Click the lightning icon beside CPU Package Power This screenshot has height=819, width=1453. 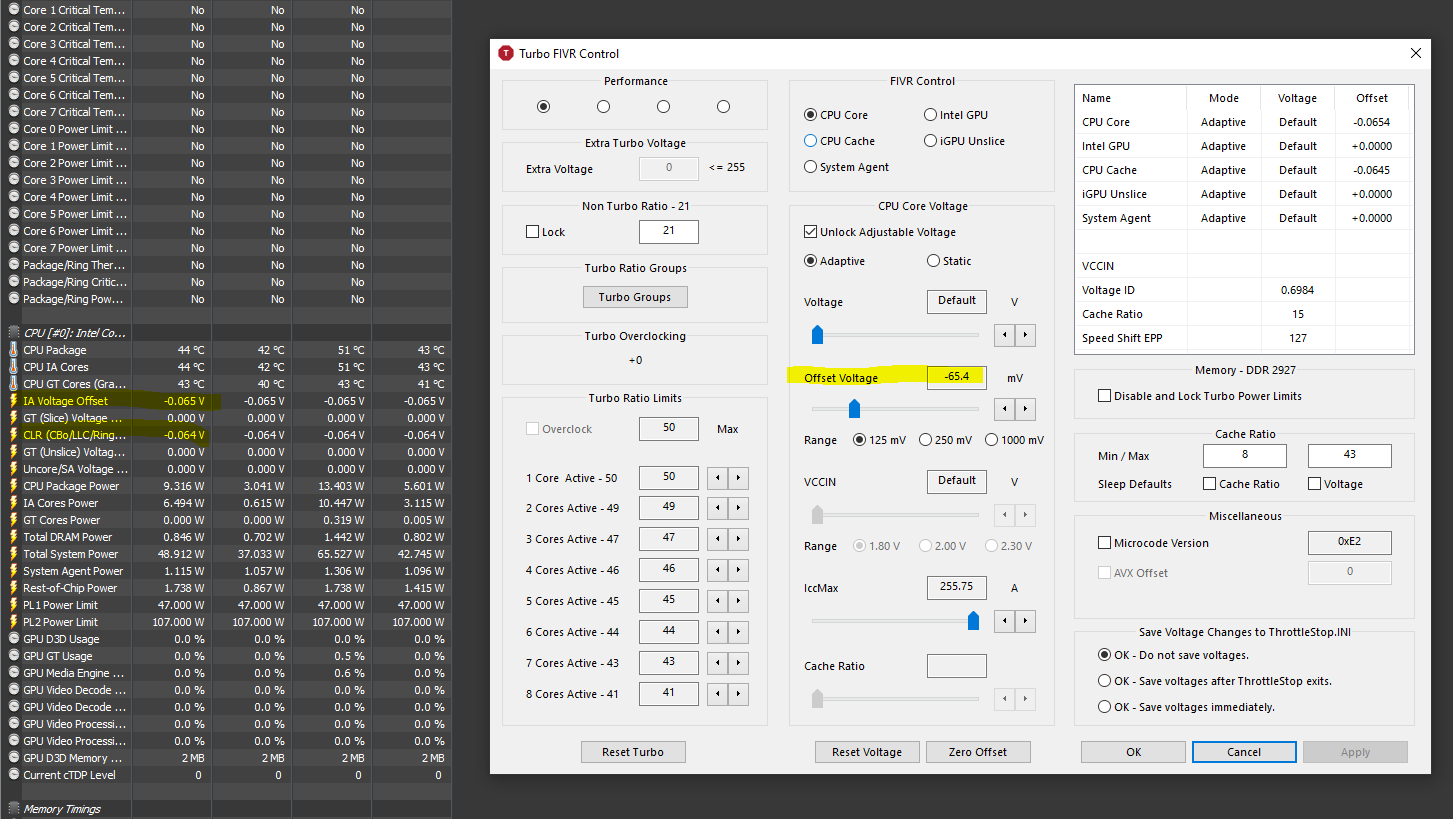(14, 486)
